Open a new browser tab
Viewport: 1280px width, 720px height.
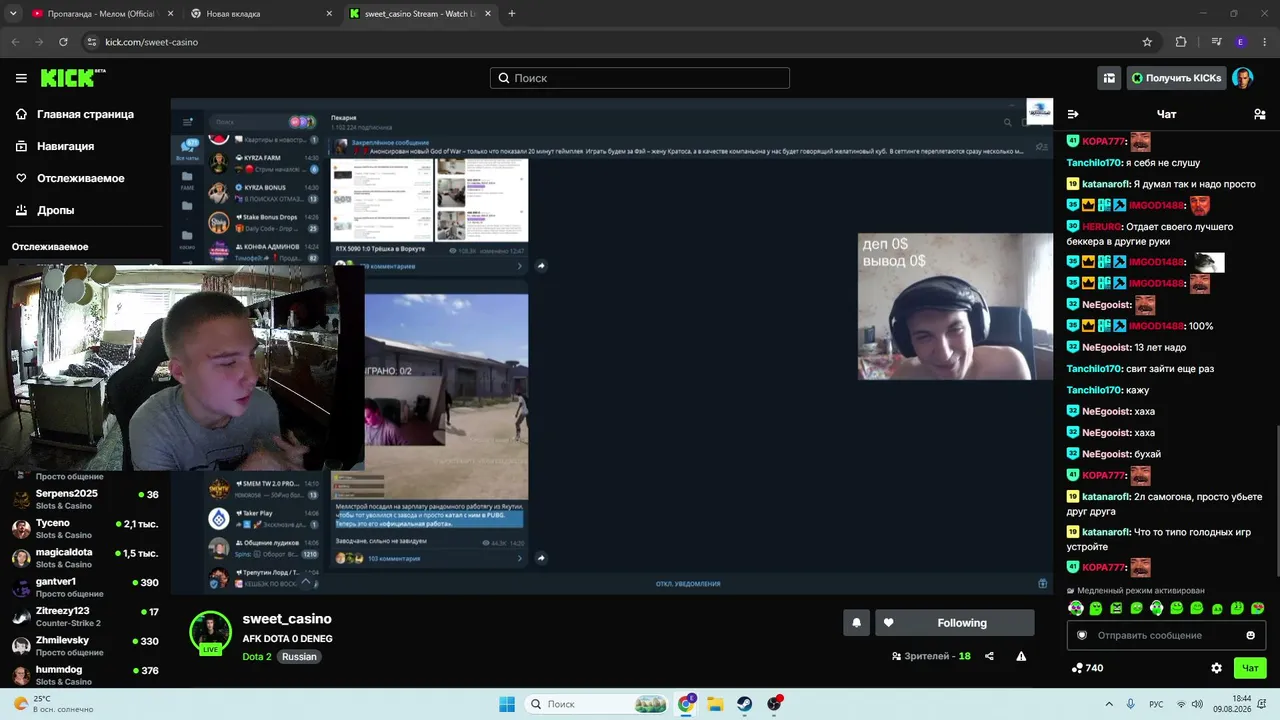point(512,14)
